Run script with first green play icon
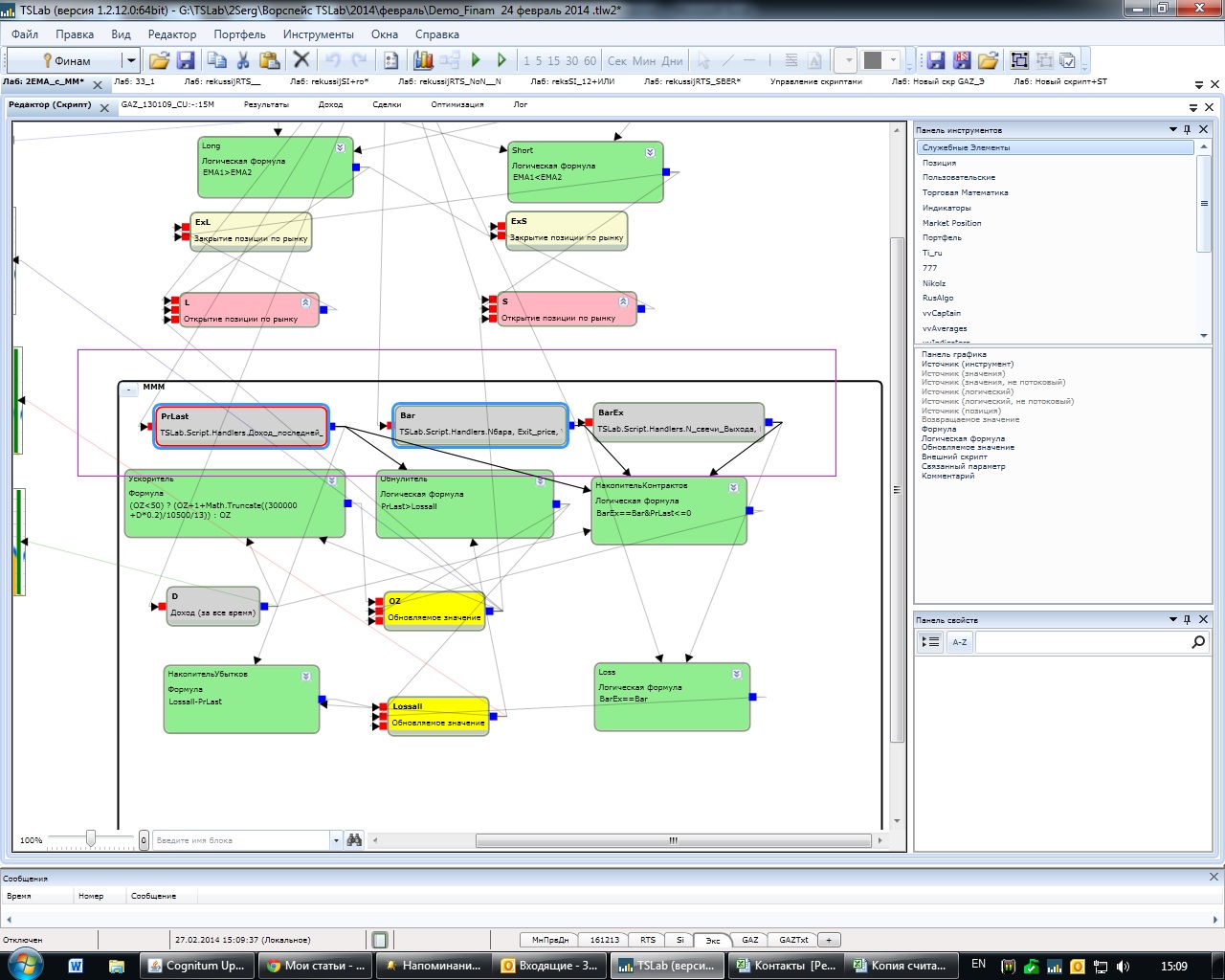 pyautogui.click(x=476, y=60)
